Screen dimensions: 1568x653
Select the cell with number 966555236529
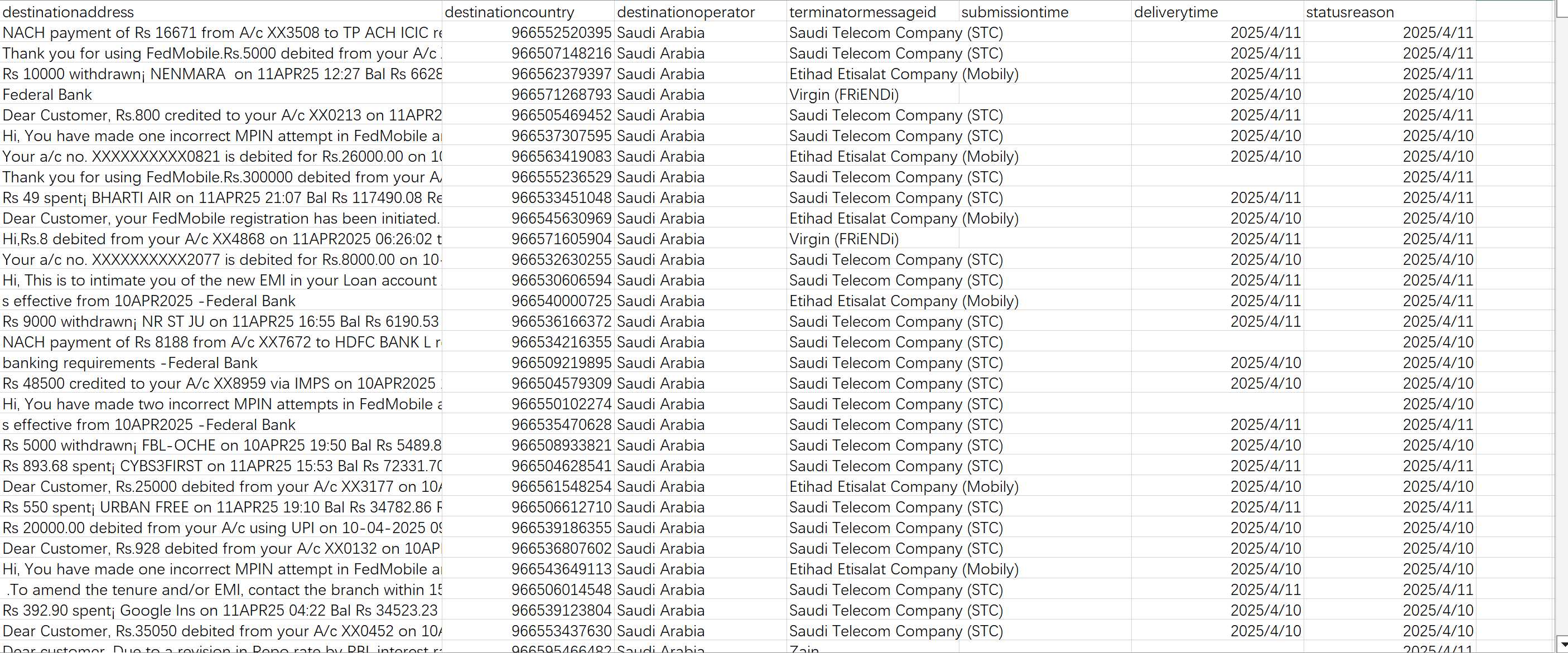pos(528,176)
